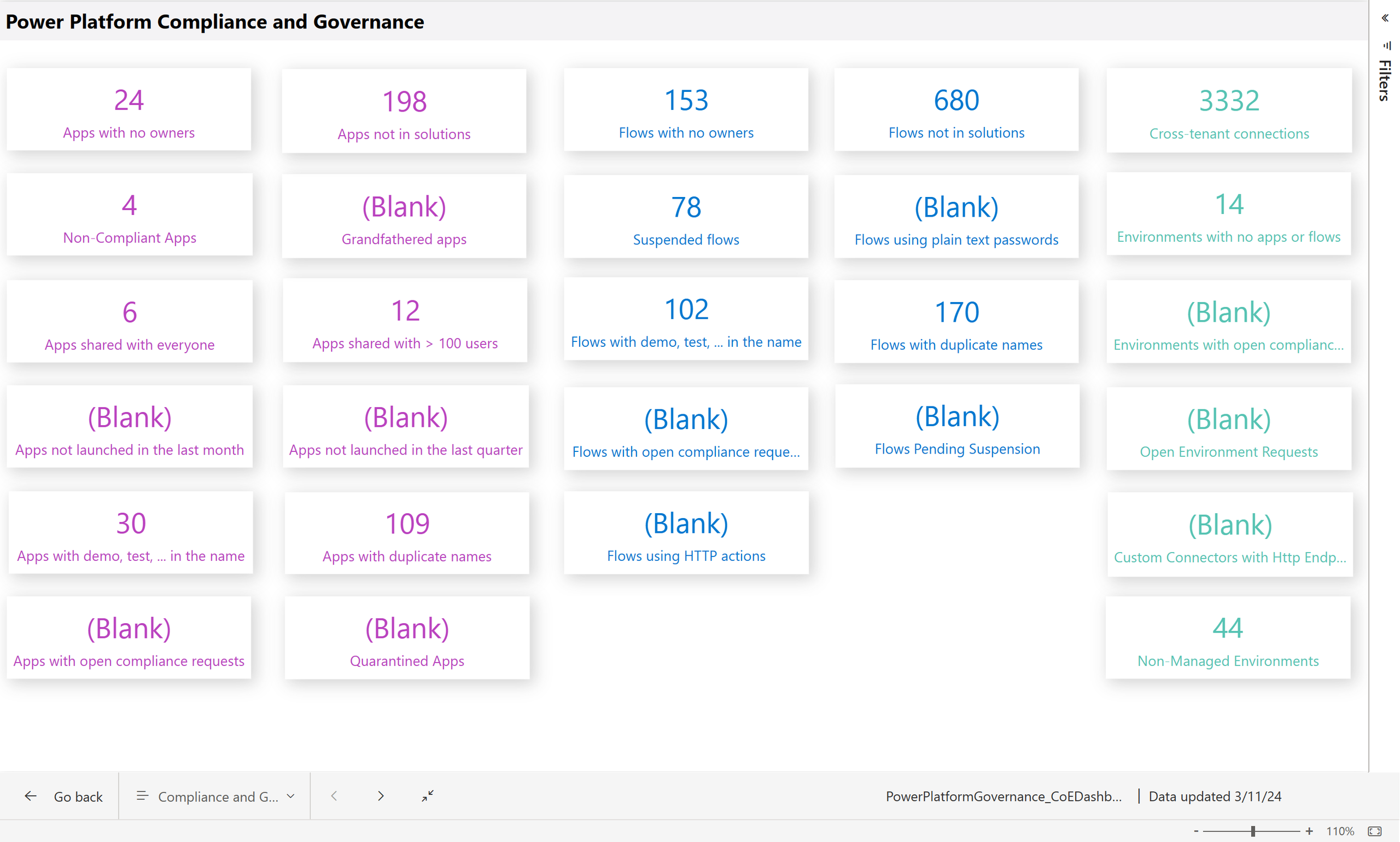Click the 110% zoom level text
This screenshot has width=1400, height=842.
tap(1340, 831)
